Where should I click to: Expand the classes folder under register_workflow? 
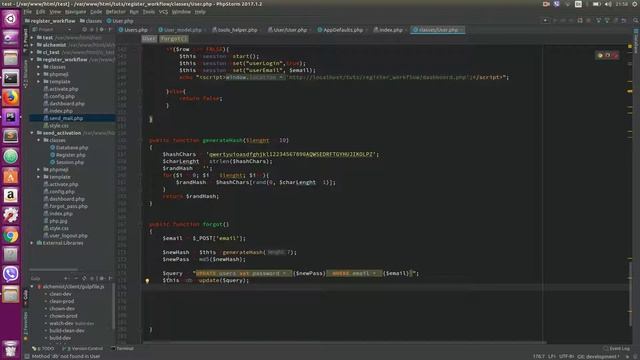(x=39, y=67)
